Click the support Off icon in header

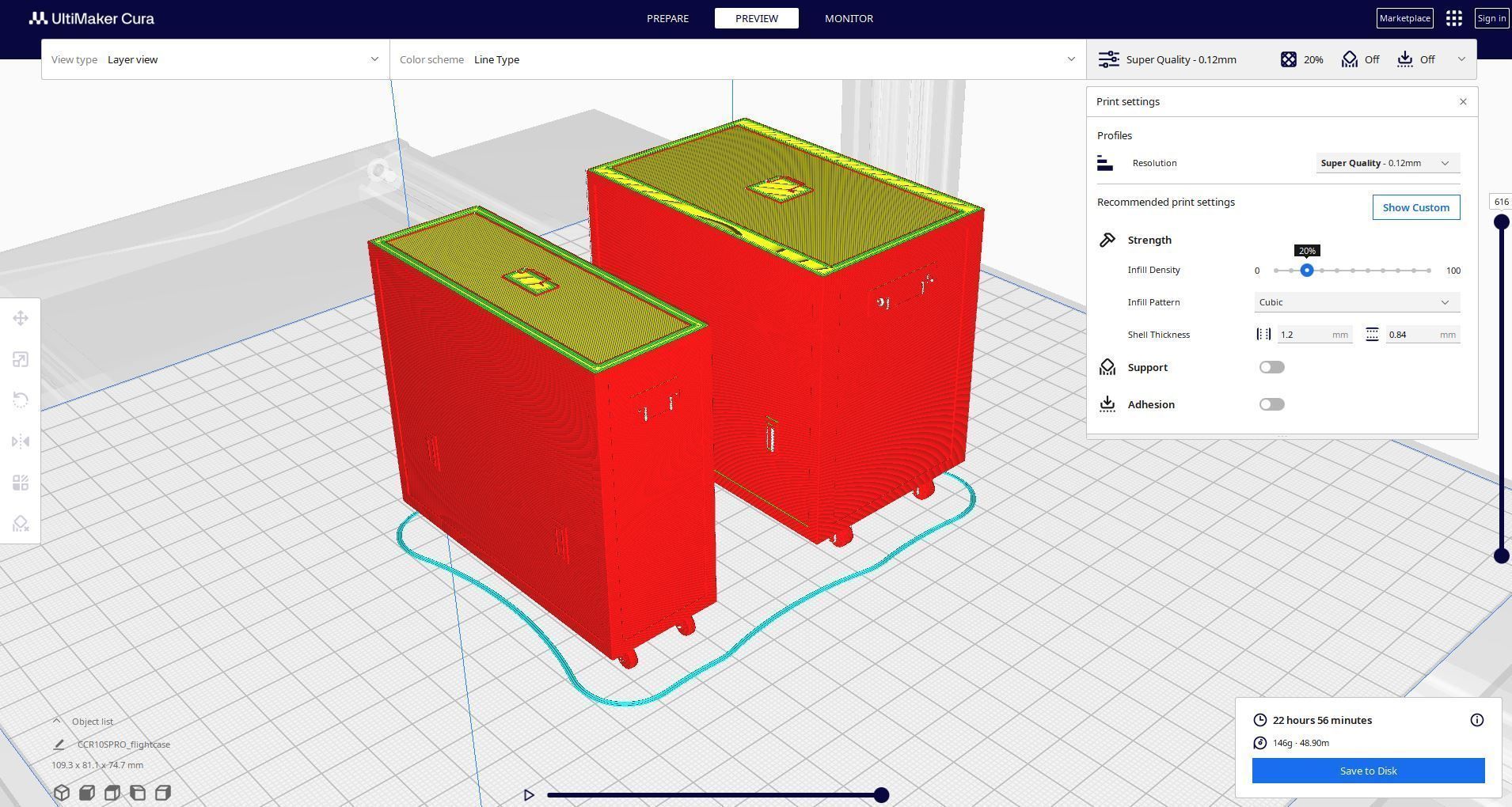pos(1350,59)
